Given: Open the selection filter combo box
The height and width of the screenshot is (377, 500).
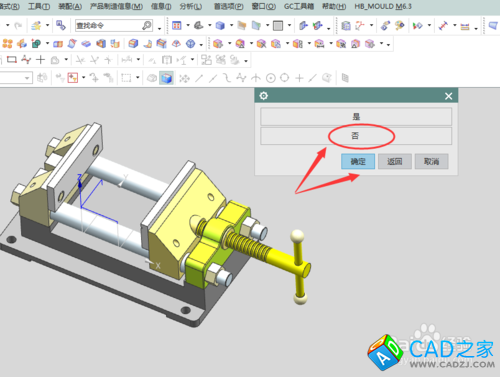Looking at the screenshot, I should 16,78.
